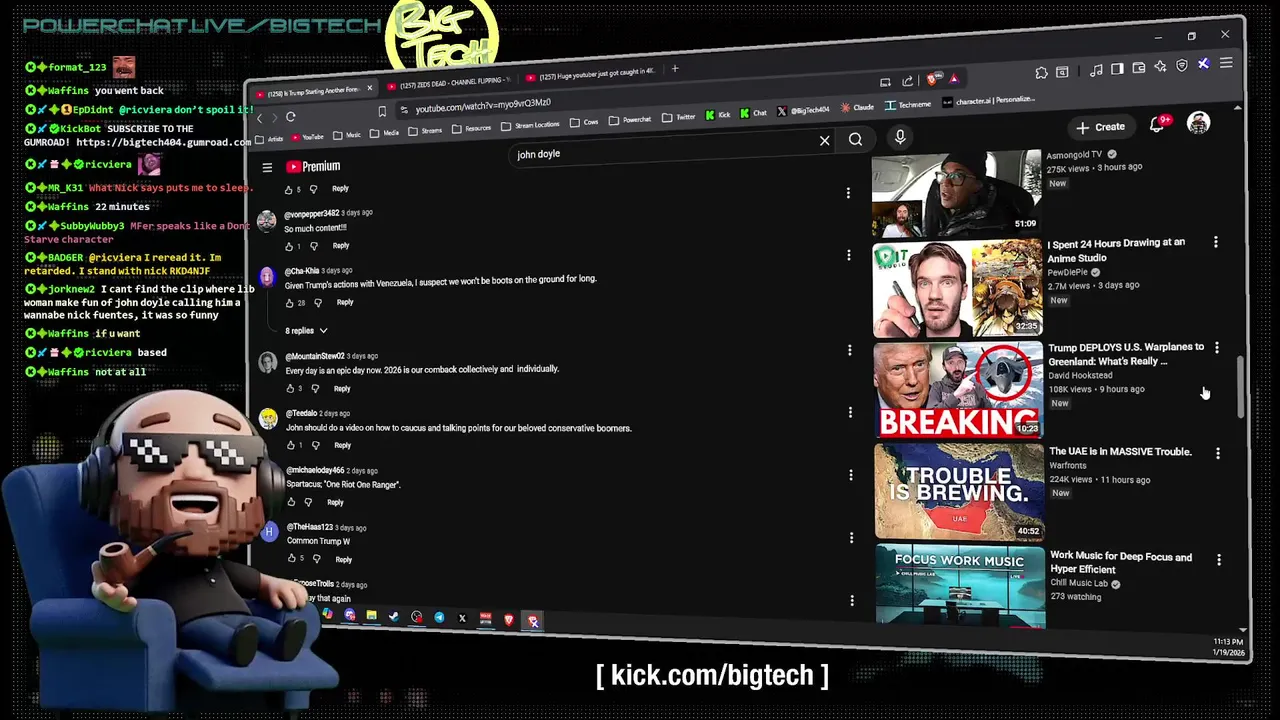Go to YouTube Premium home logo

pos(314,167)
